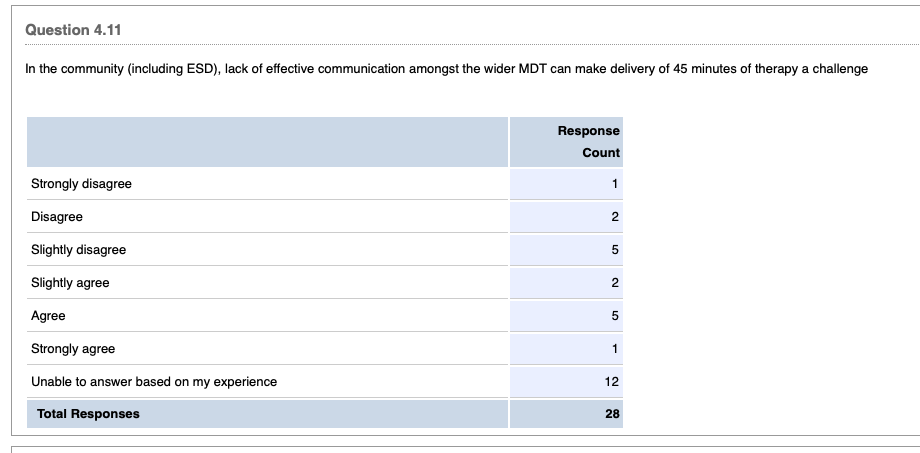Click the Strongly agree row label

click(x=73, y=349)
